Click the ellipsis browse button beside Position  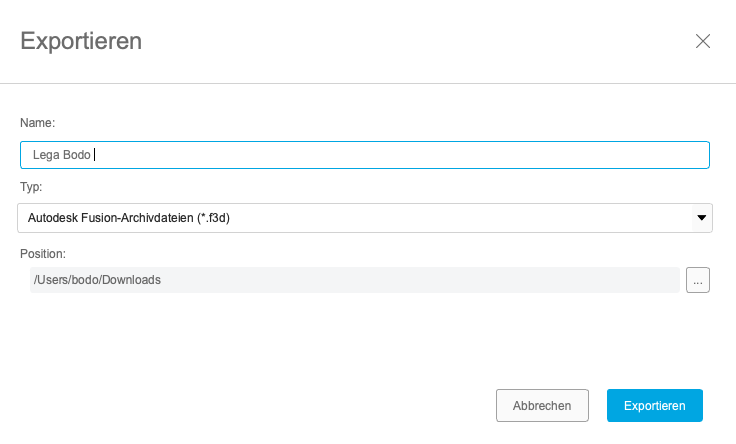coord(697,281)
